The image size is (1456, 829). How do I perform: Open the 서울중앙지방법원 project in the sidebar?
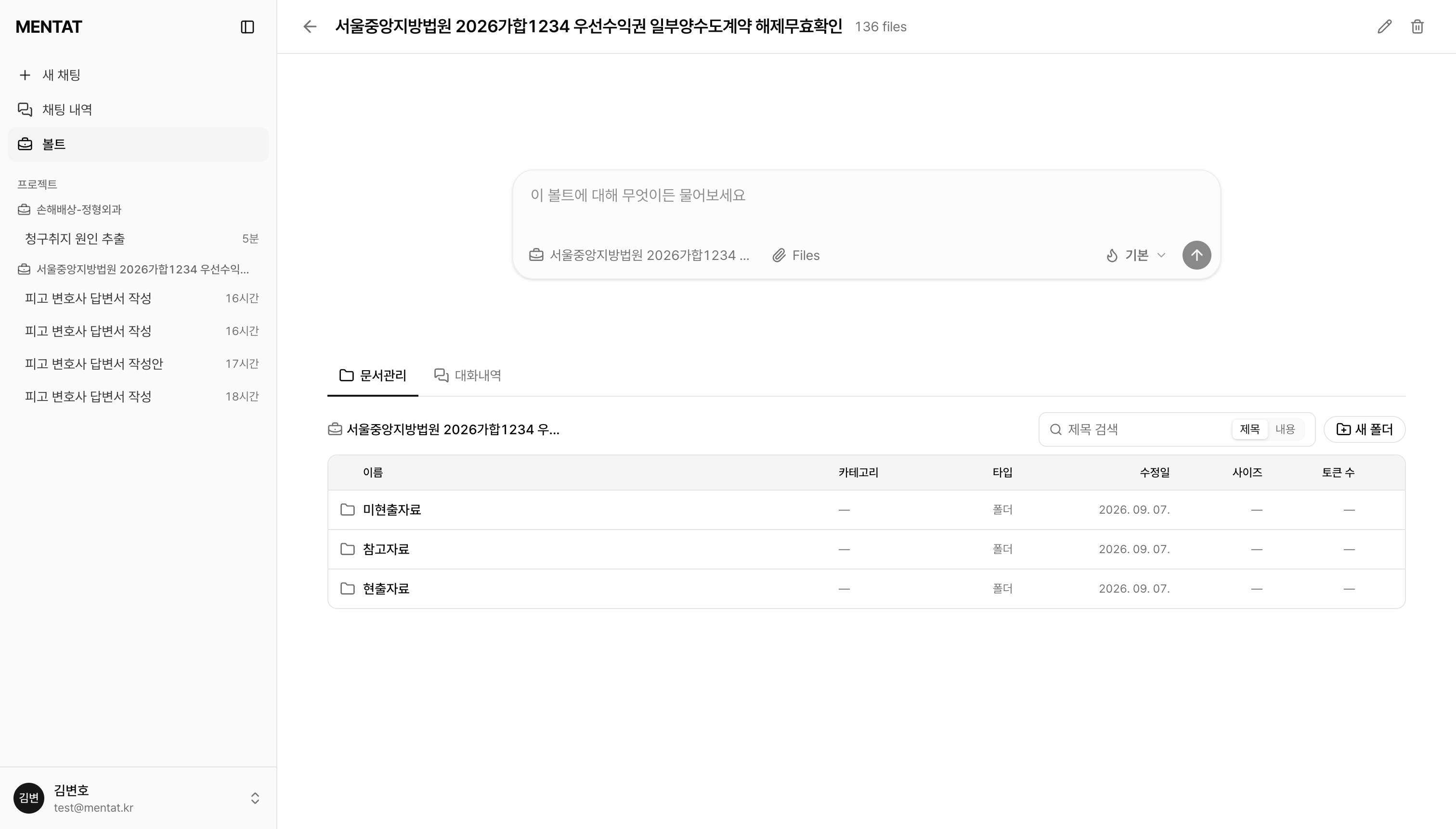[133, 269]
